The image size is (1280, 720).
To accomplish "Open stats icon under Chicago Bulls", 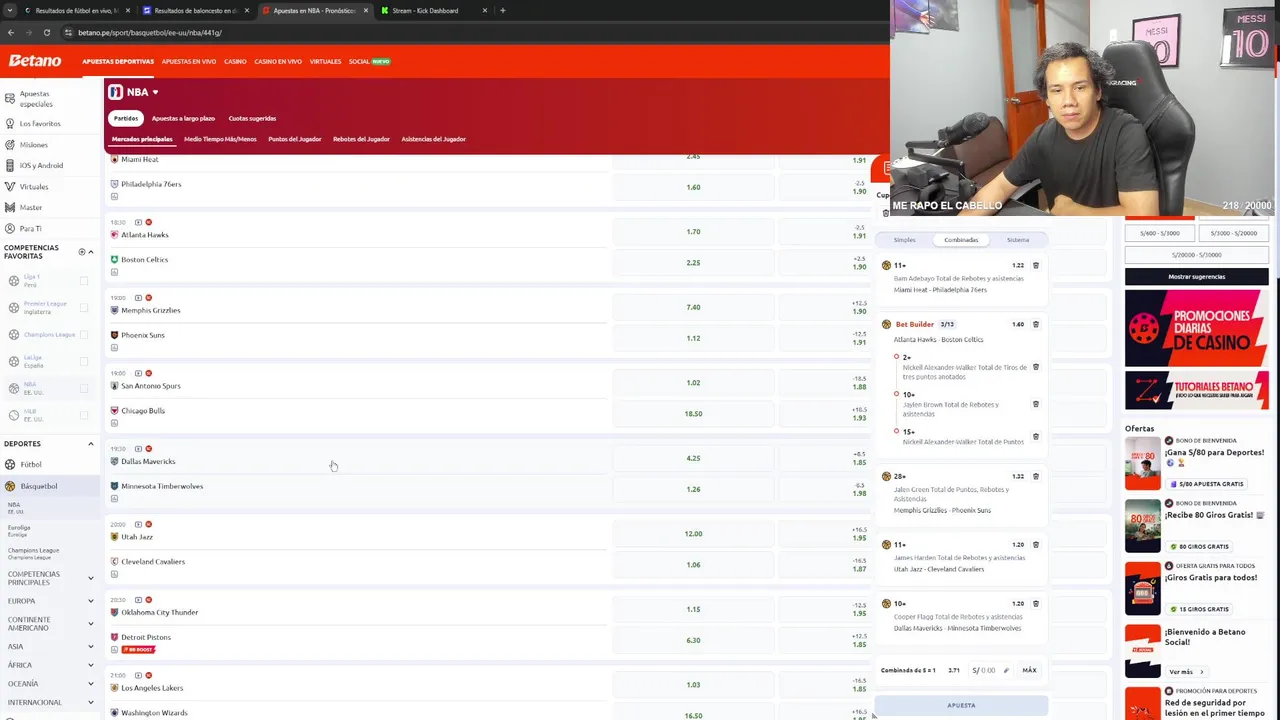I will [x=114, y=423].
